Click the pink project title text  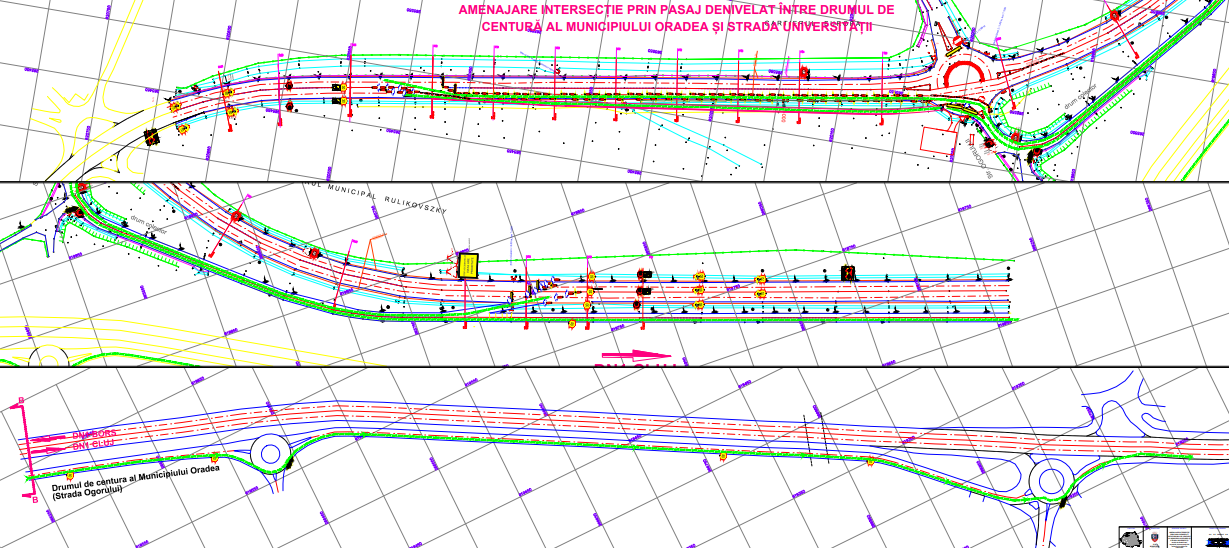pos(675,17)
